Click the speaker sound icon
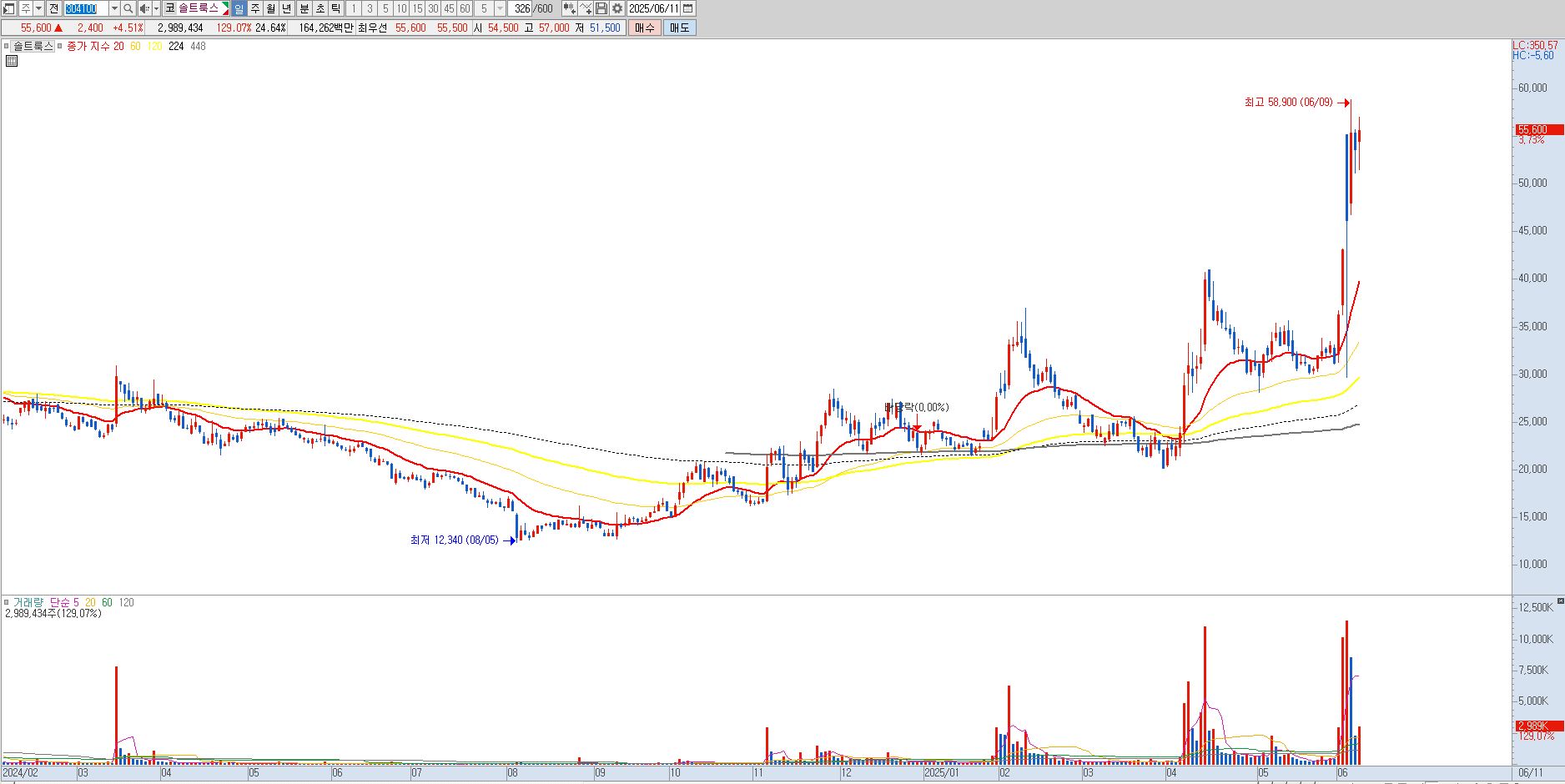Image resolution: width=1565 pixels, height=784 pixels. click(x=145, y=8)
